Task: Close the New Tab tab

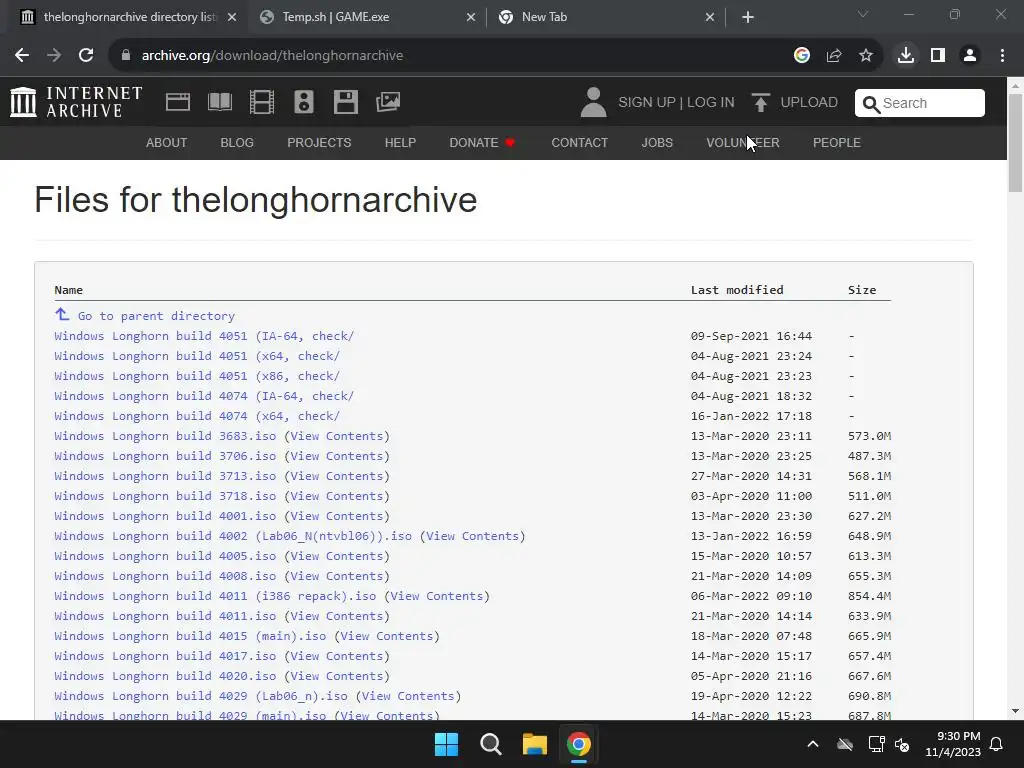Action: click(x=710, y=17)
